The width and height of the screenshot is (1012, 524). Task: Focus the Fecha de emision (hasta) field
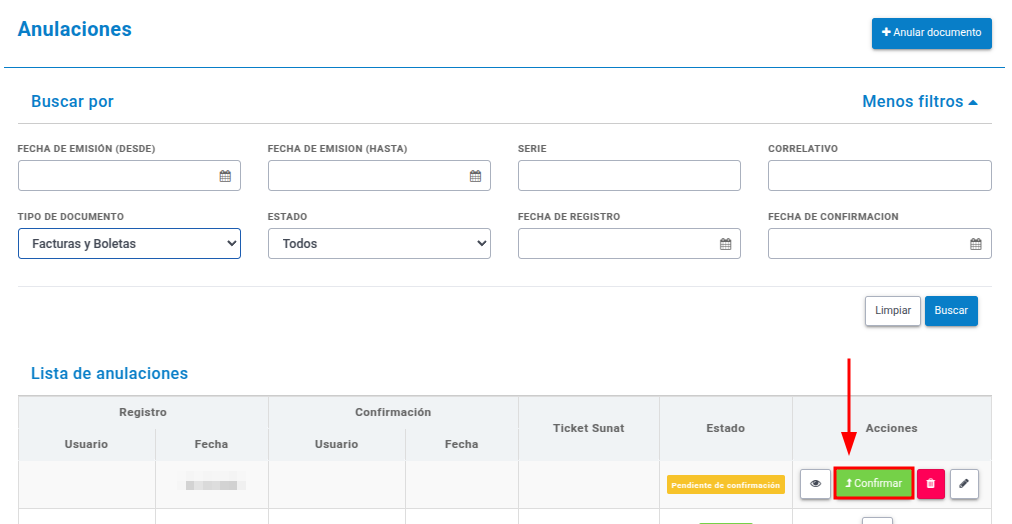(379, 176)
